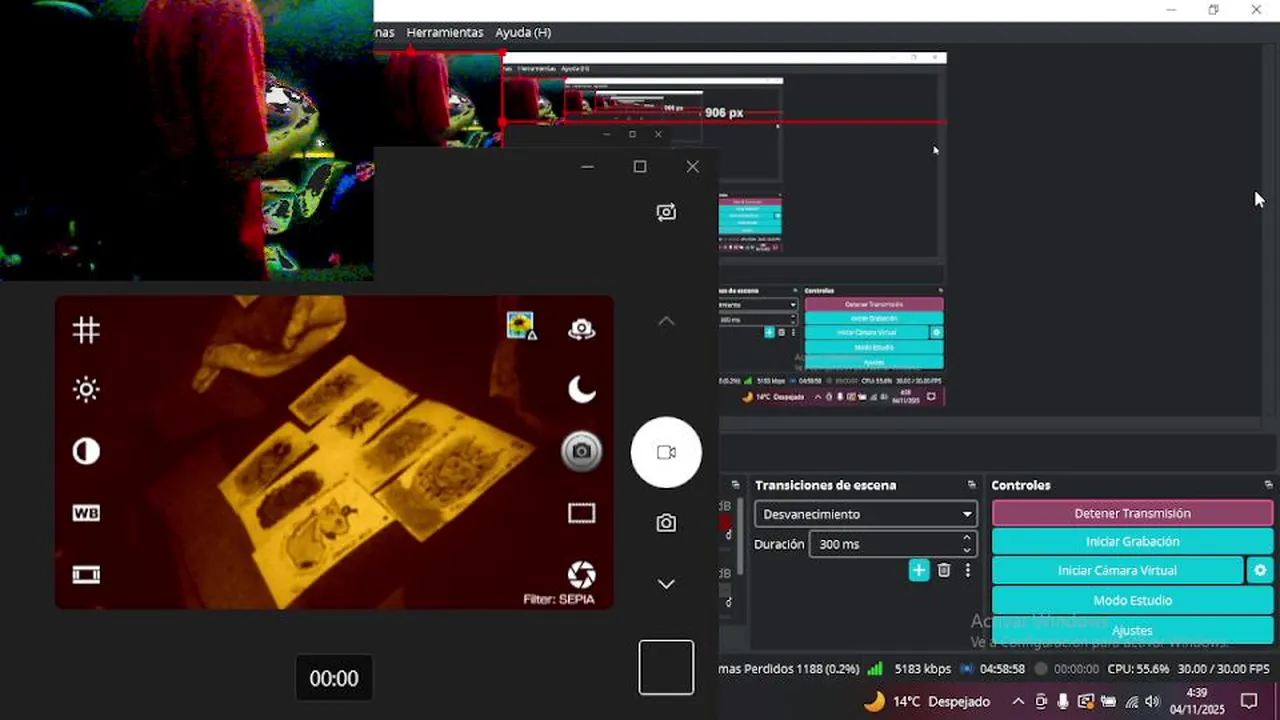Switch to photo mode camera icon
Image resolution: width=1280 pixels, height=720 pixels.
tap(666, 523)
